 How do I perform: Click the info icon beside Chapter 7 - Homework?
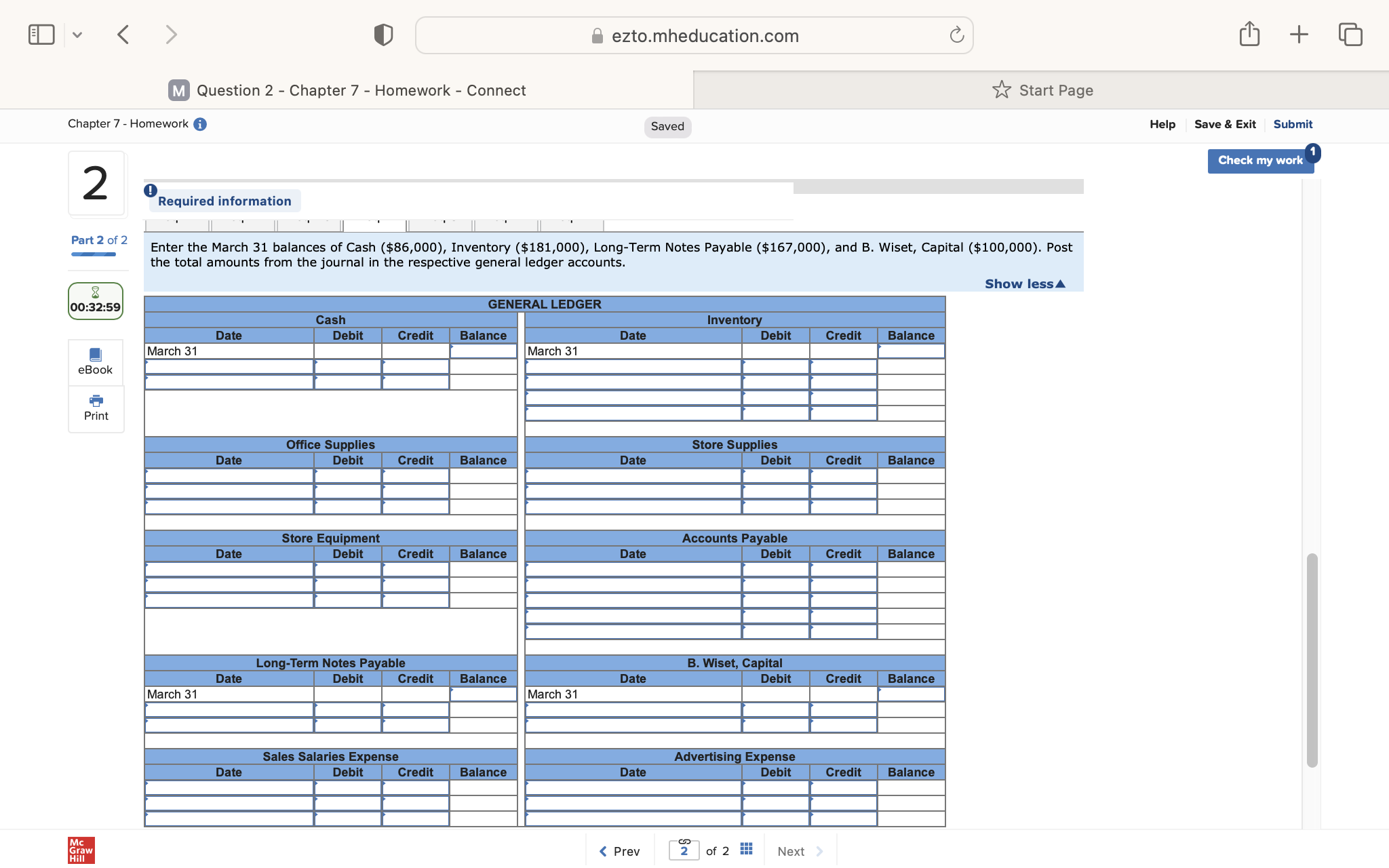click(199, 123)
